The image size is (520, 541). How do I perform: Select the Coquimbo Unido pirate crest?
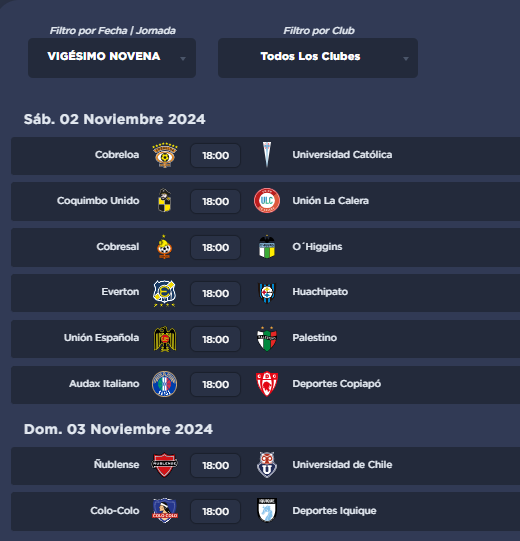[165, 200]
